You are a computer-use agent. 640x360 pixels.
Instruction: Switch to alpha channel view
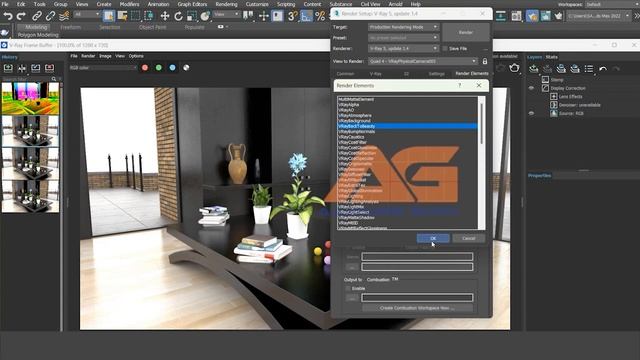(186, 68)
